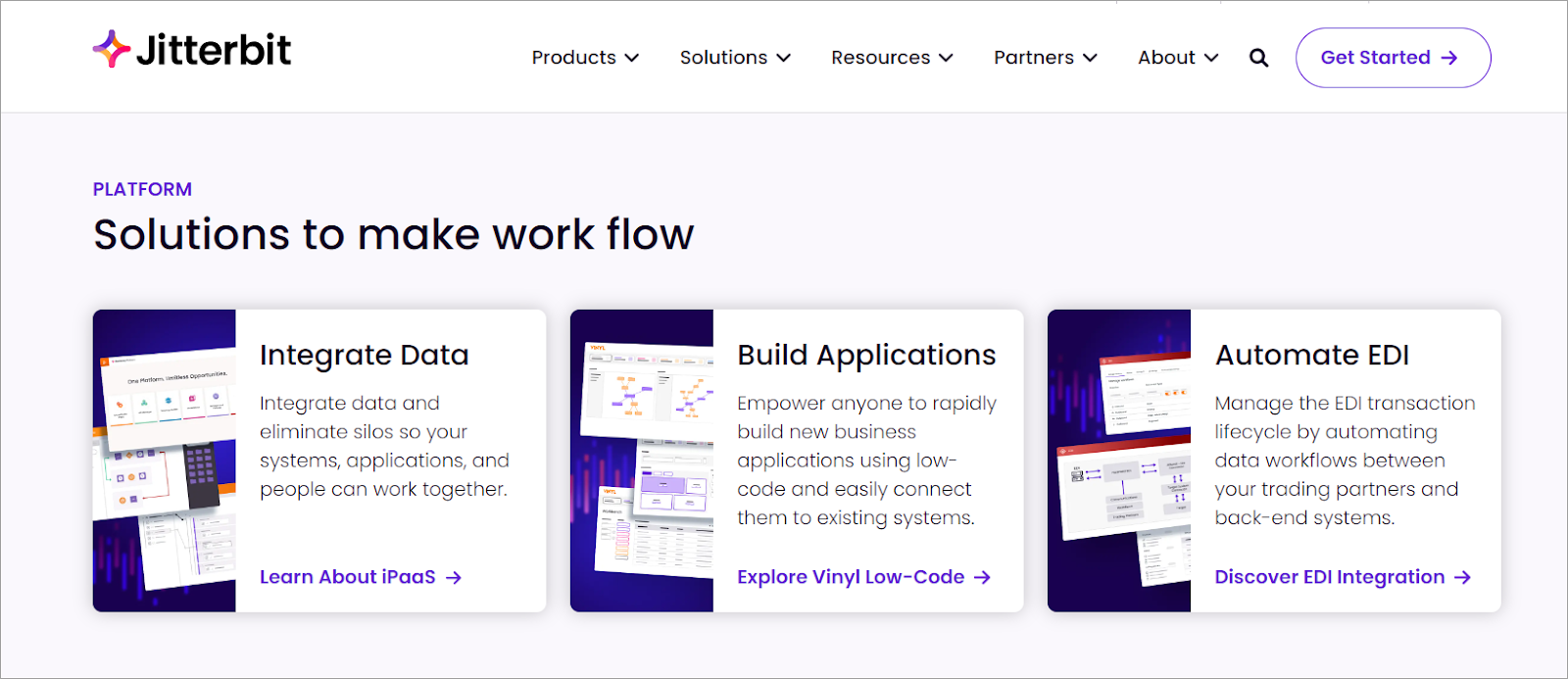Screen dimensions: 1568x679
Task: Open the search magnifier icon
Action: [x=1259, y=58]
